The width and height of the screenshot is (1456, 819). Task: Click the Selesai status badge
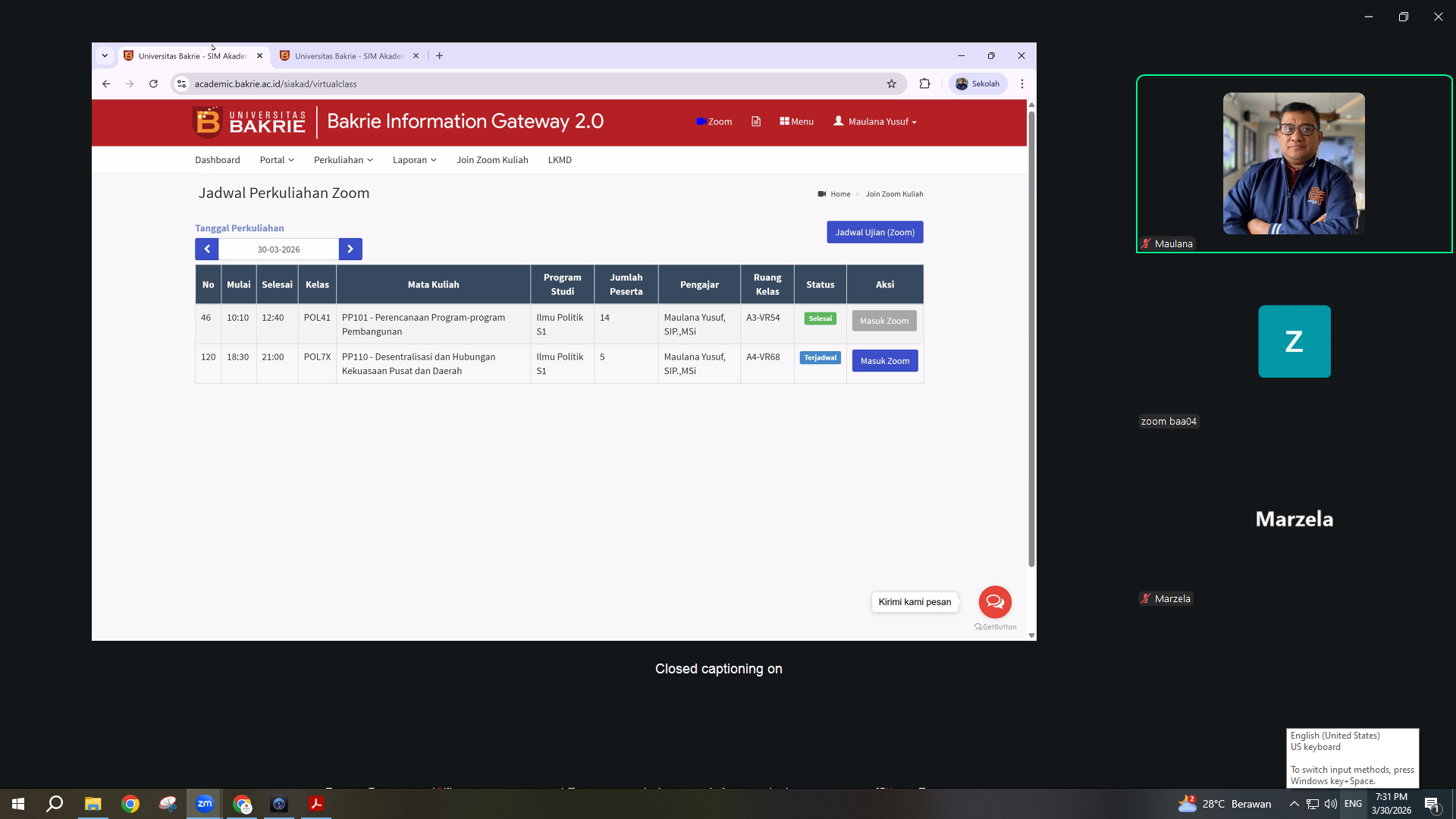click(821, 318)
